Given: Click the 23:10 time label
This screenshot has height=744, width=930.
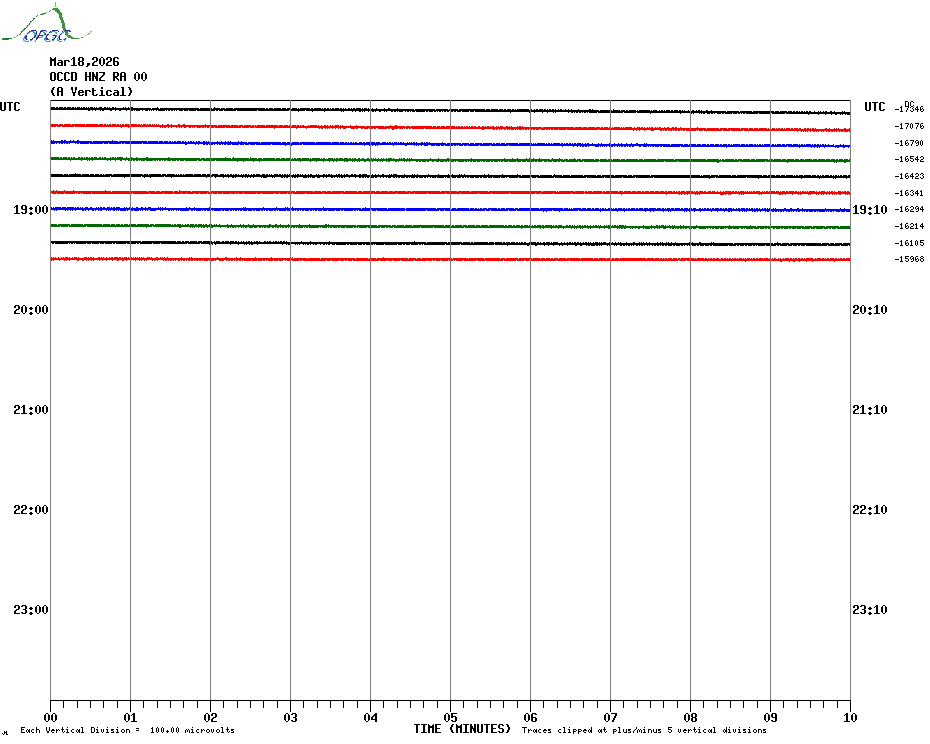Looking at the screenshot, I should (x=870, y=610).
